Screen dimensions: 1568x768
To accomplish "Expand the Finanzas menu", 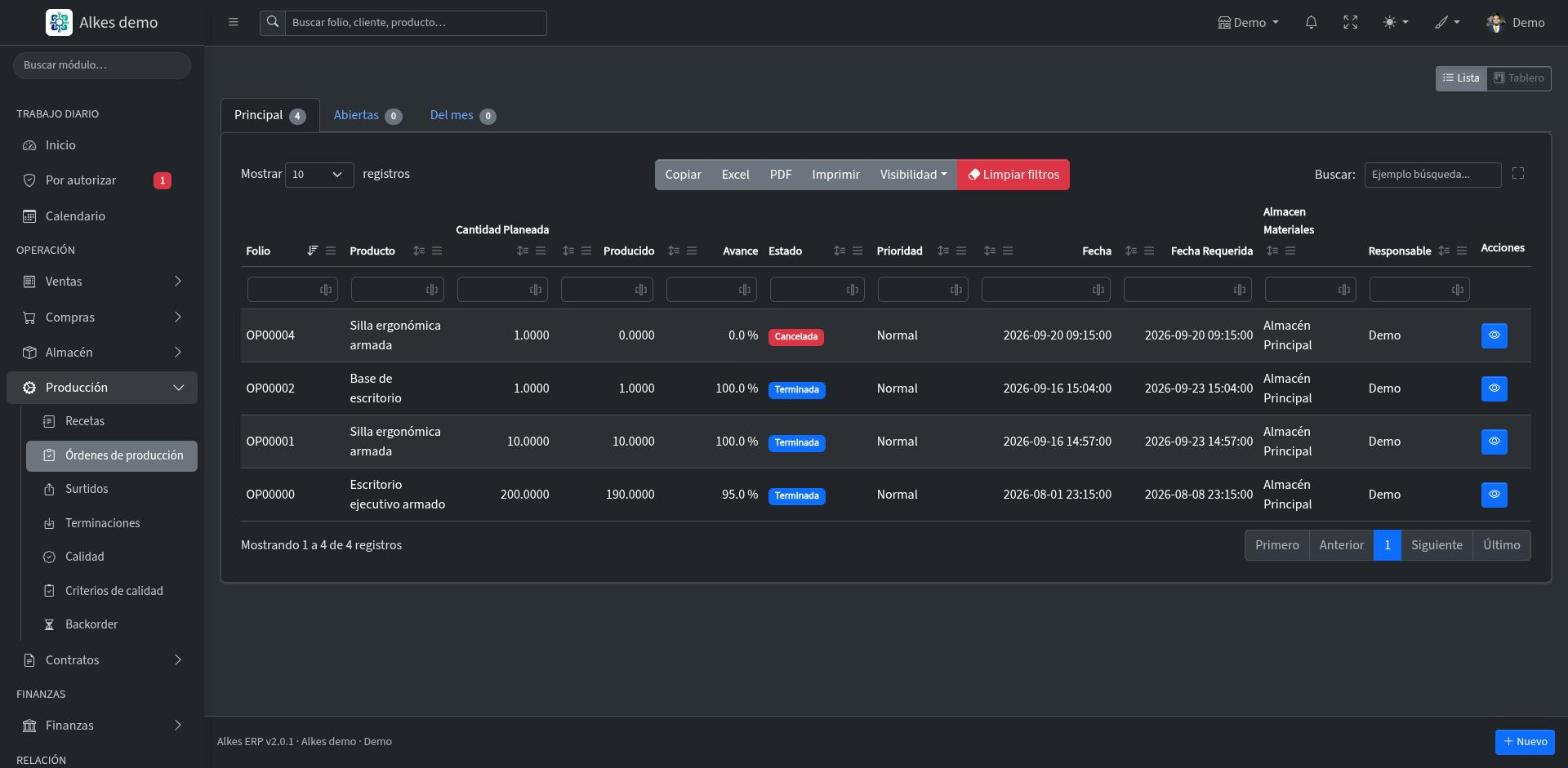I will coord(102,725).
